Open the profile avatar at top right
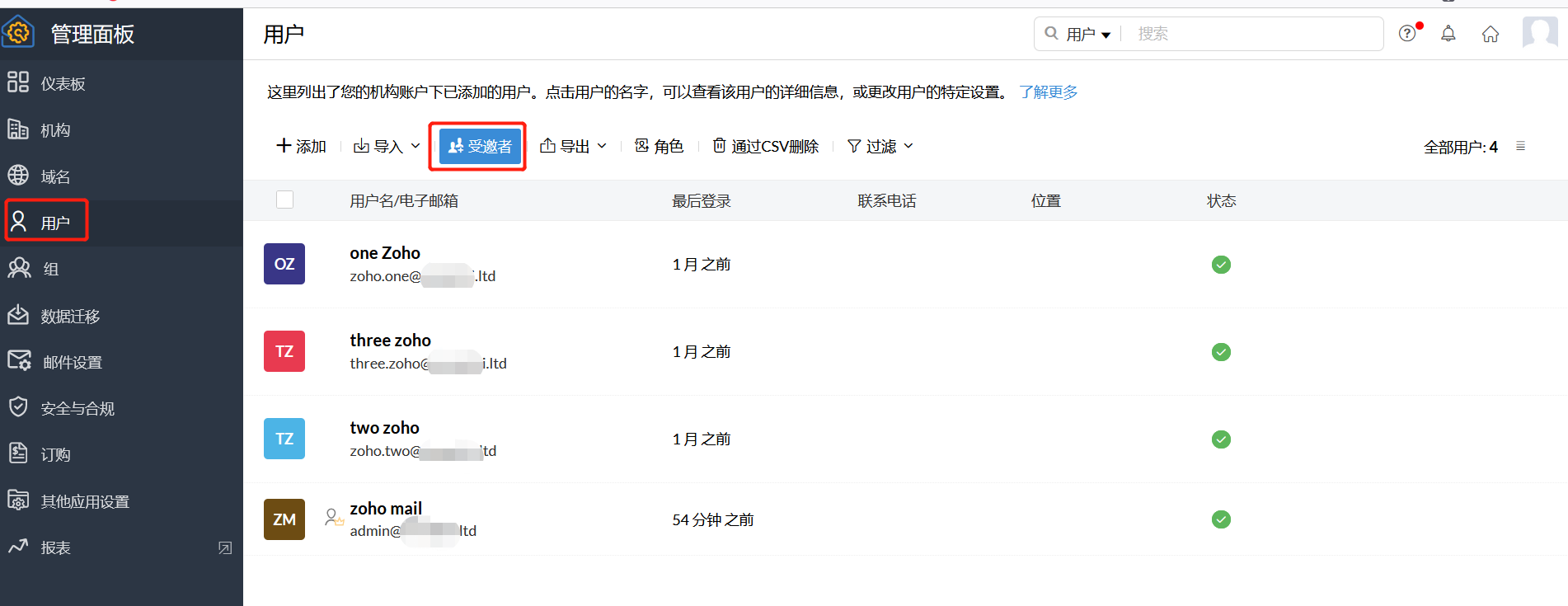The height and width of the screenshot is (606, 1568). click(1538, 34)
